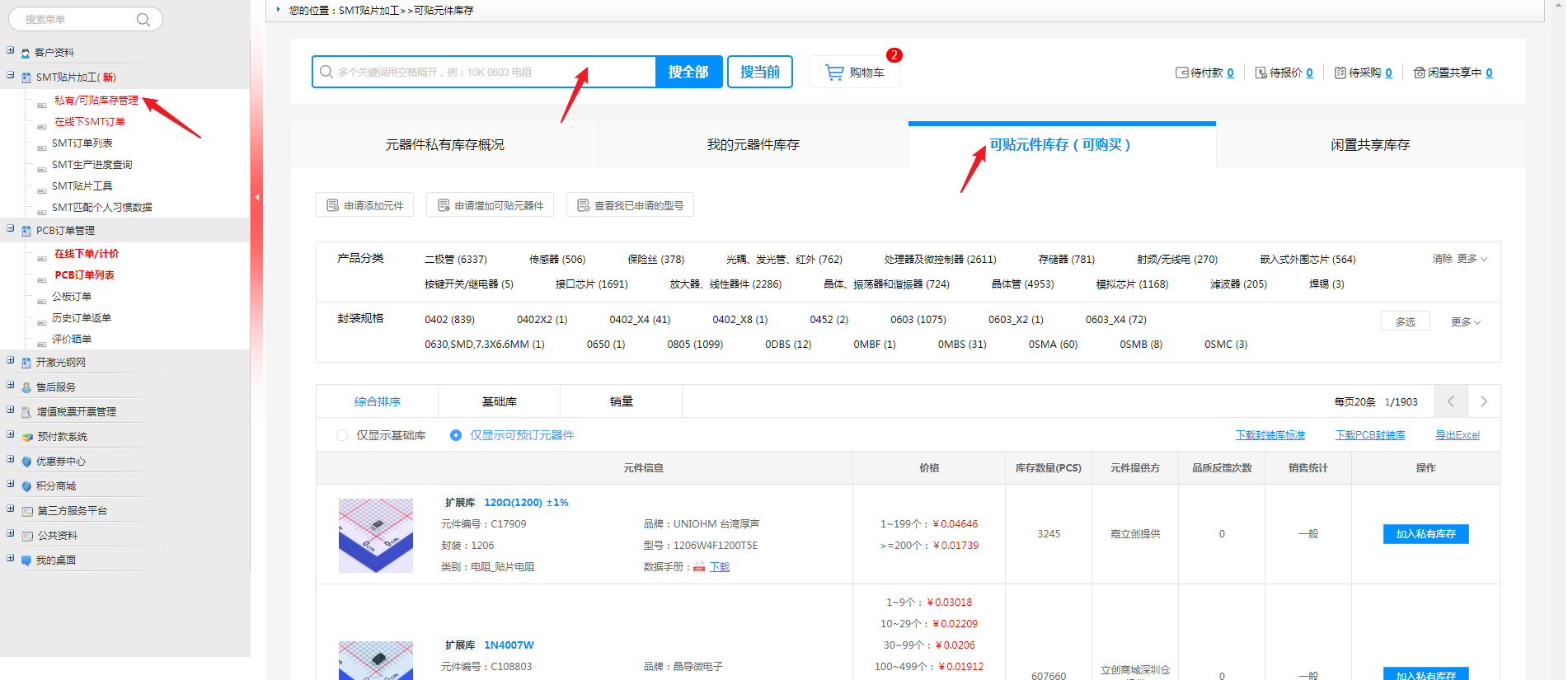Click the 待报价 quote icon
This screenshot has height=680, width=1568.
[1261, 73]
